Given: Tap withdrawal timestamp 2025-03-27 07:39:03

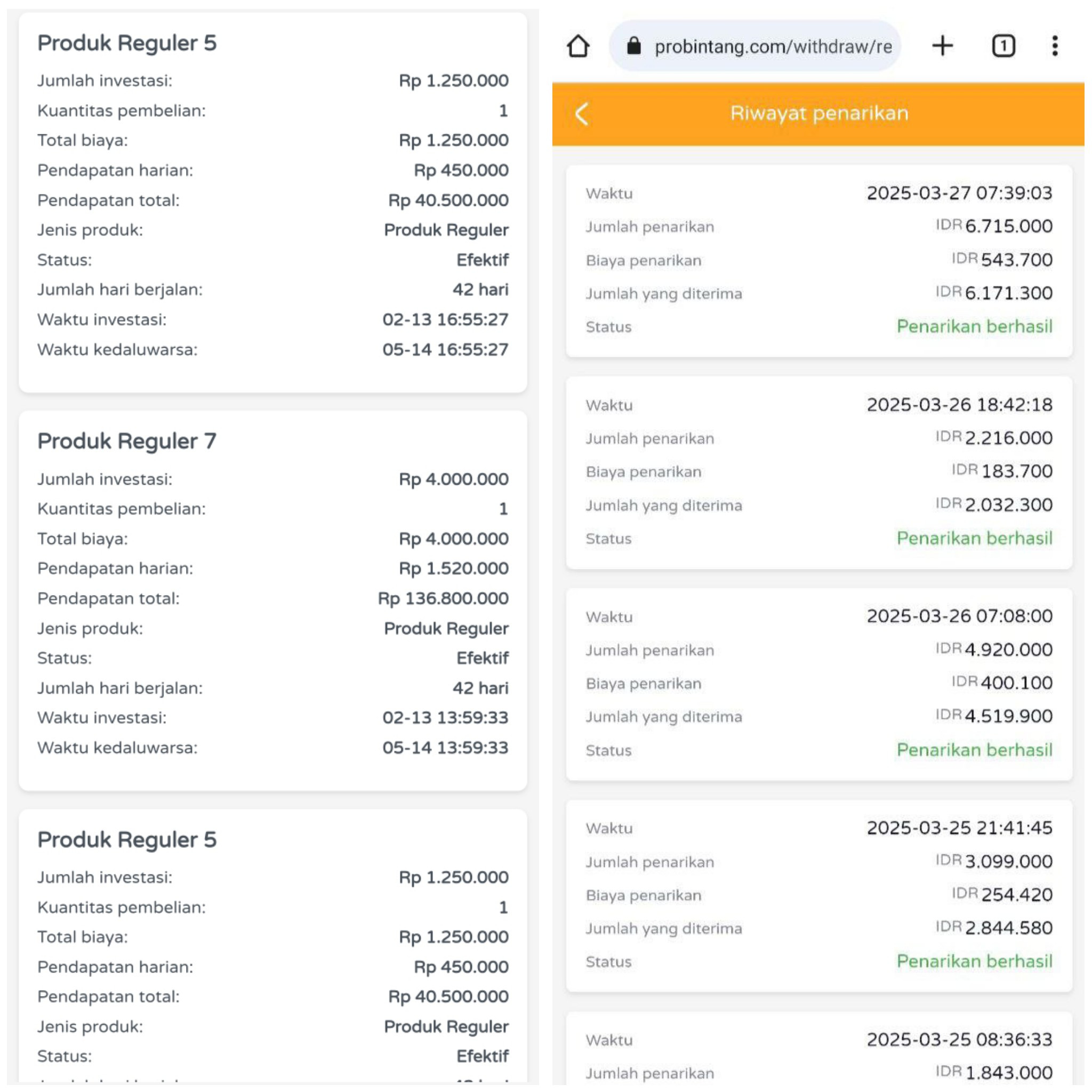Looking at the screenshot, I should click(x=959, y=194).
